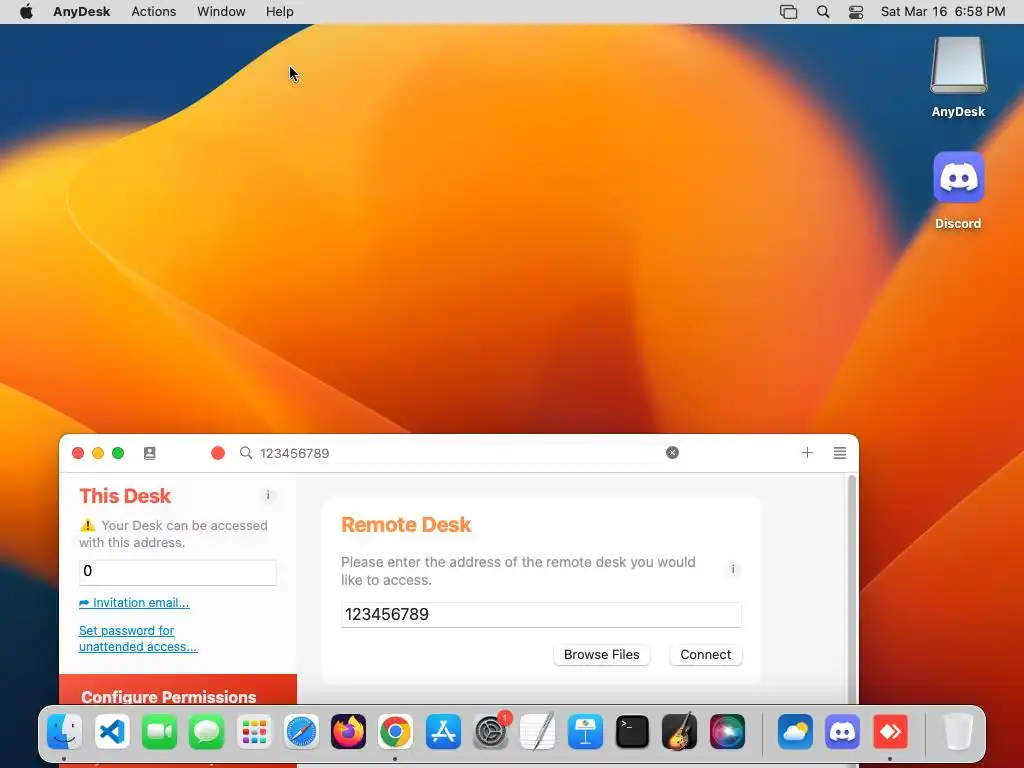
Task: Open the Help menu
Action: coord(280,12)
